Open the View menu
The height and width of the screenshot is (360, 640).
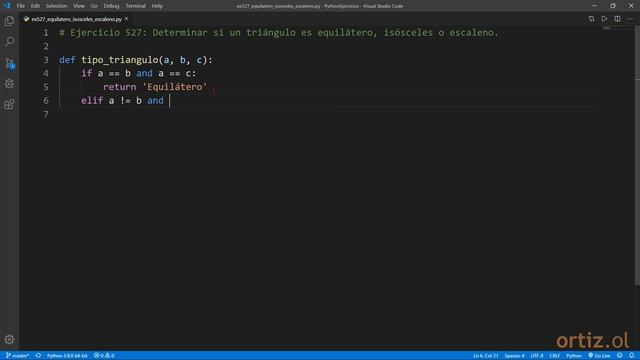coord(79,6)
